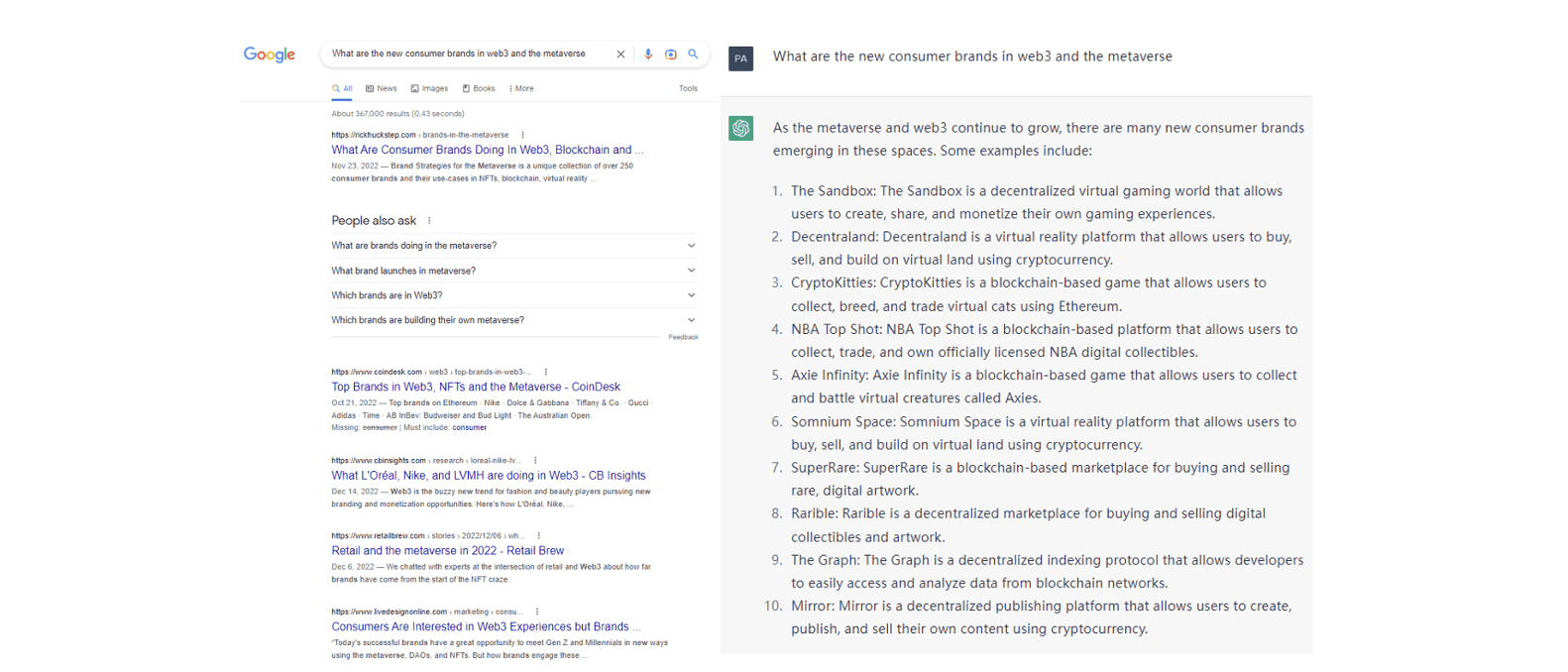The width and height of the screenshot is (1568, 672).
Task: Click 'The Graph' list item
Action: pos(1047,571)
